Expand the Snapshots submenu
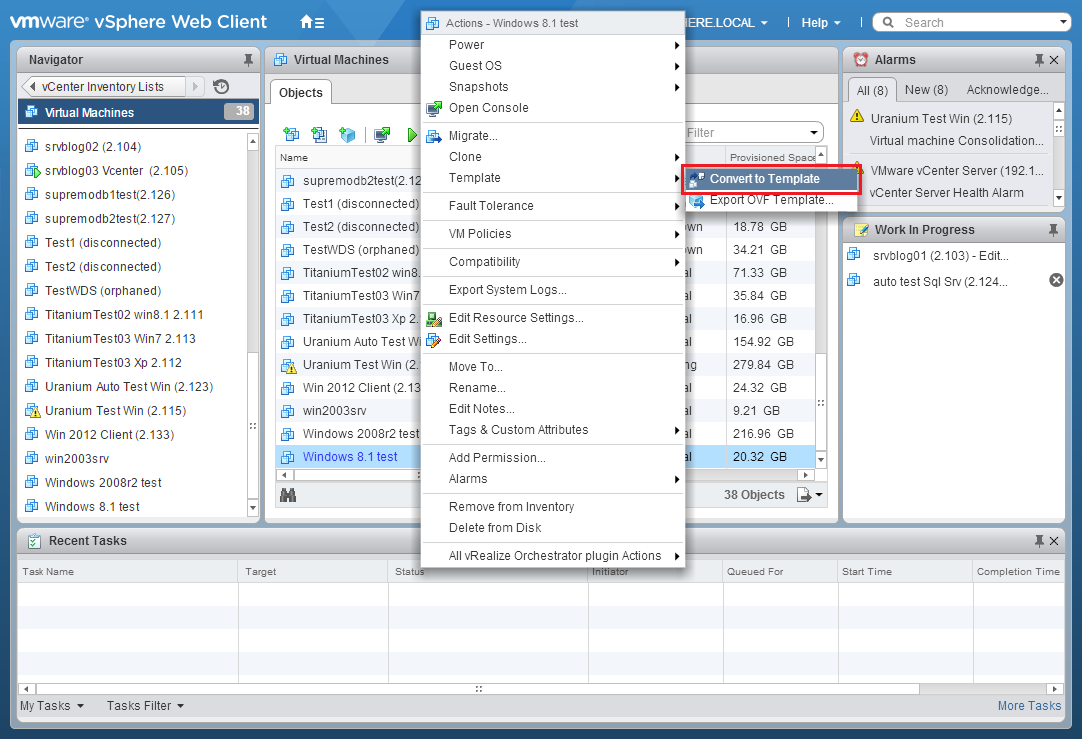 (553, 87)
